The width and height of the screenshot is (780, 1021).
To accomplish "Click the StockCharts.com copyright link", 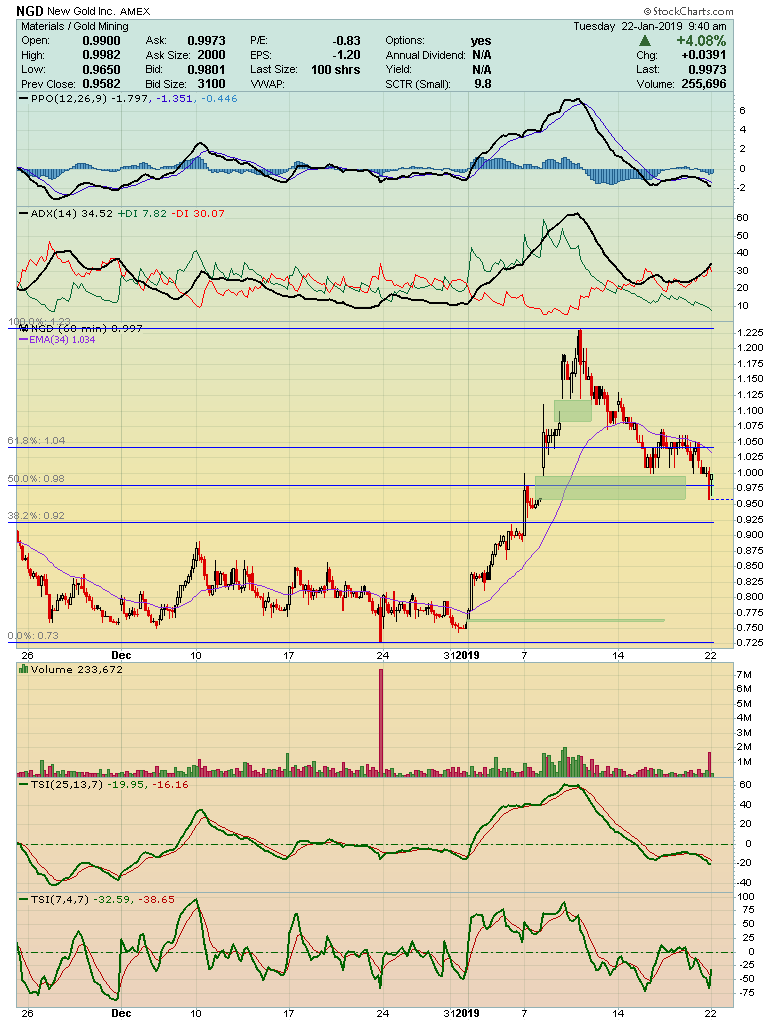I will [689, 11].
